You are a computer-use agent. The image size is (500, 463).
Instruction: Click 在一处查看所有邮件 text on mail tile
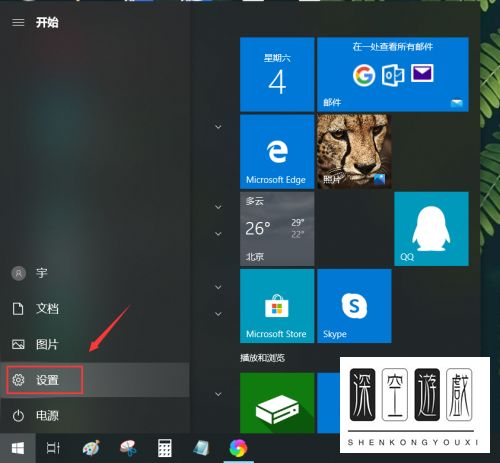pyautogui.click(x=393, y=47)
